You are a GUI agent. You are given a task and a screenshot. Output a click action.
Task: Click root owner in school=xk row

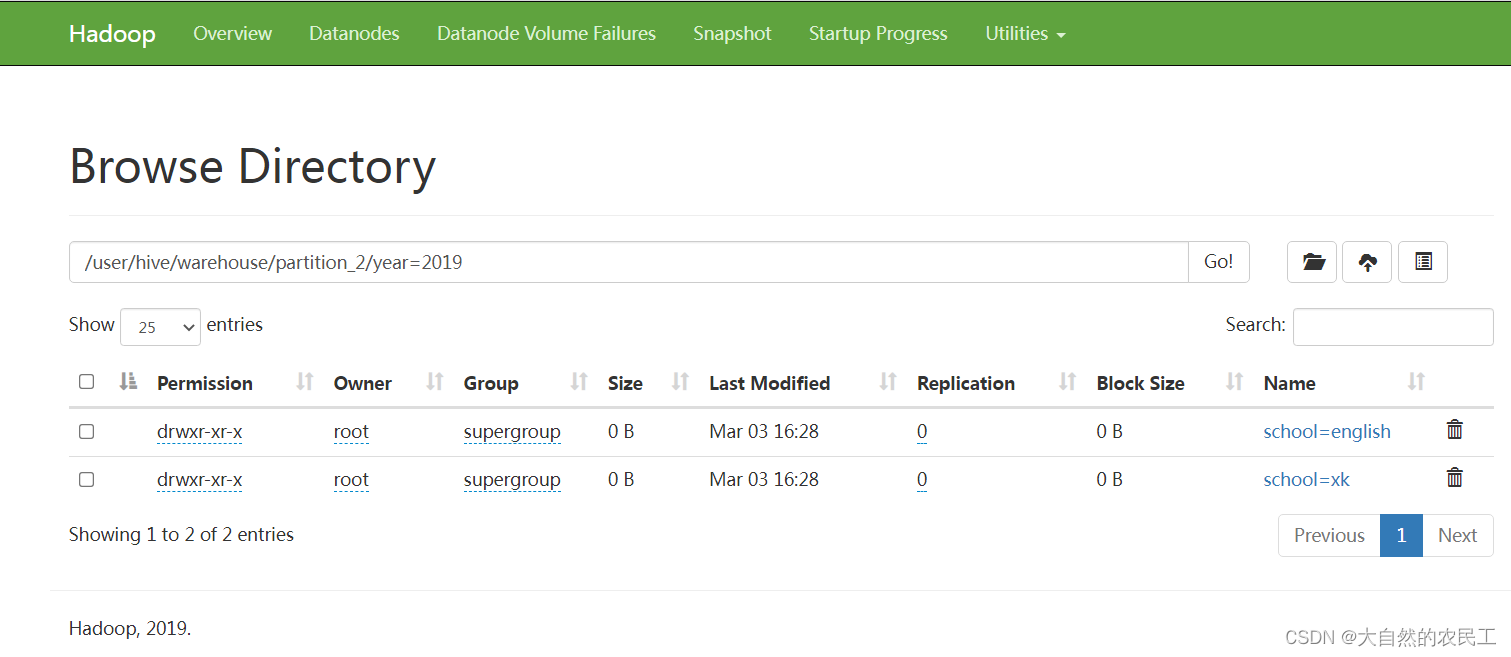point(351,479)
